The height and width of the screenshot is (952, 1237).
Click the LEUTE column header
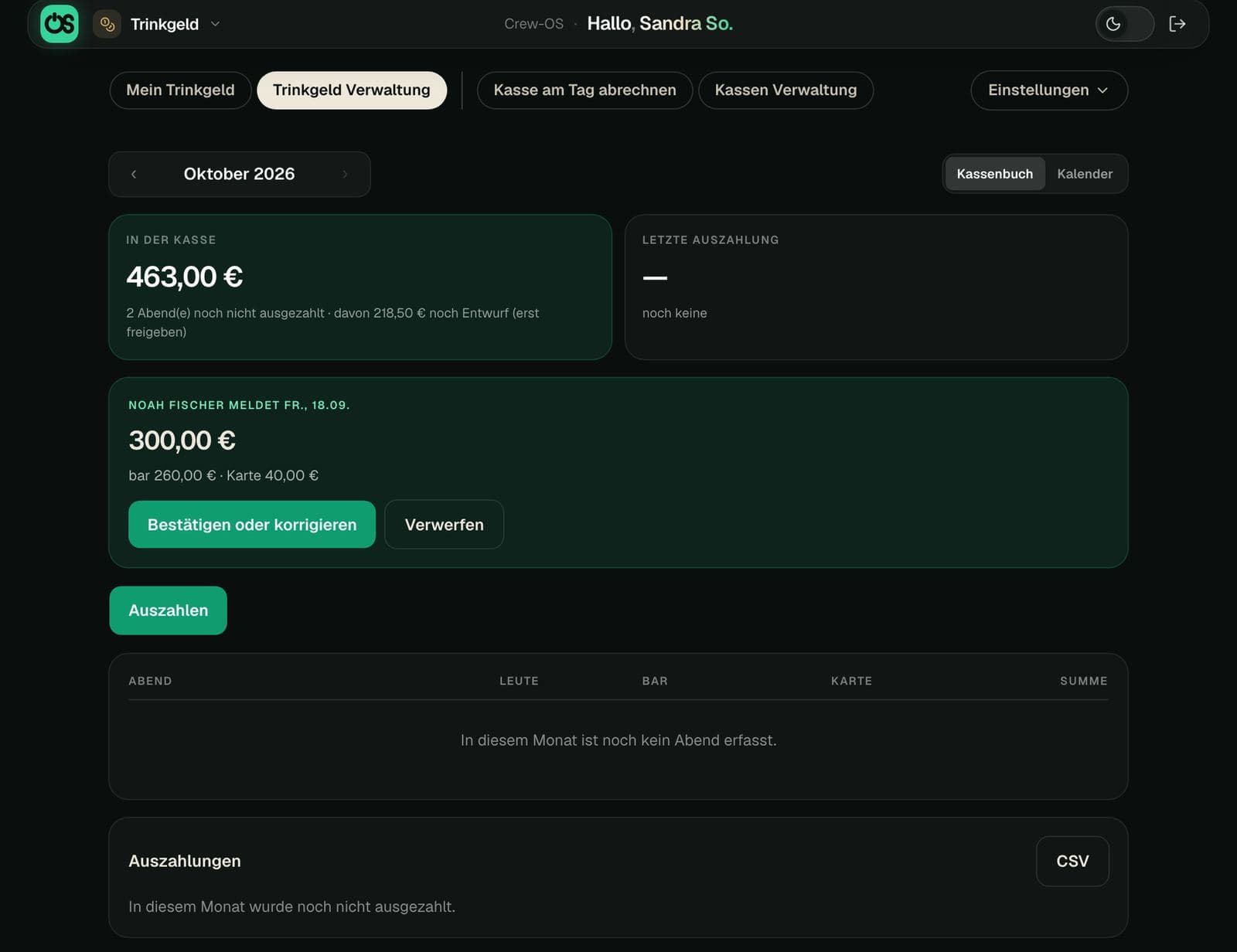click(x=519, y=681)
